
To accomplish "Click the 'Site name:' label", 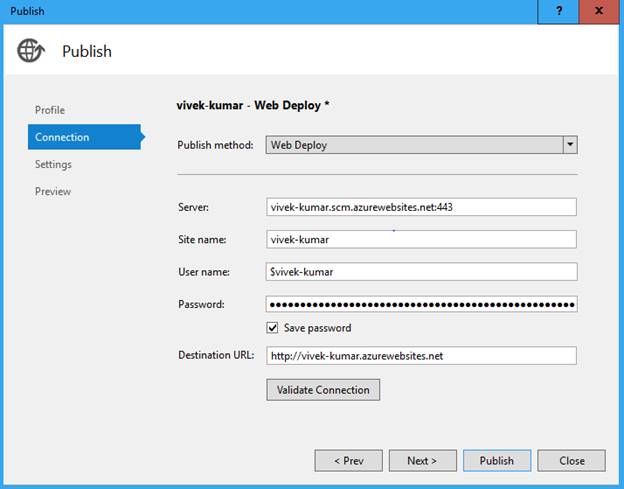I will pos(202,240).
